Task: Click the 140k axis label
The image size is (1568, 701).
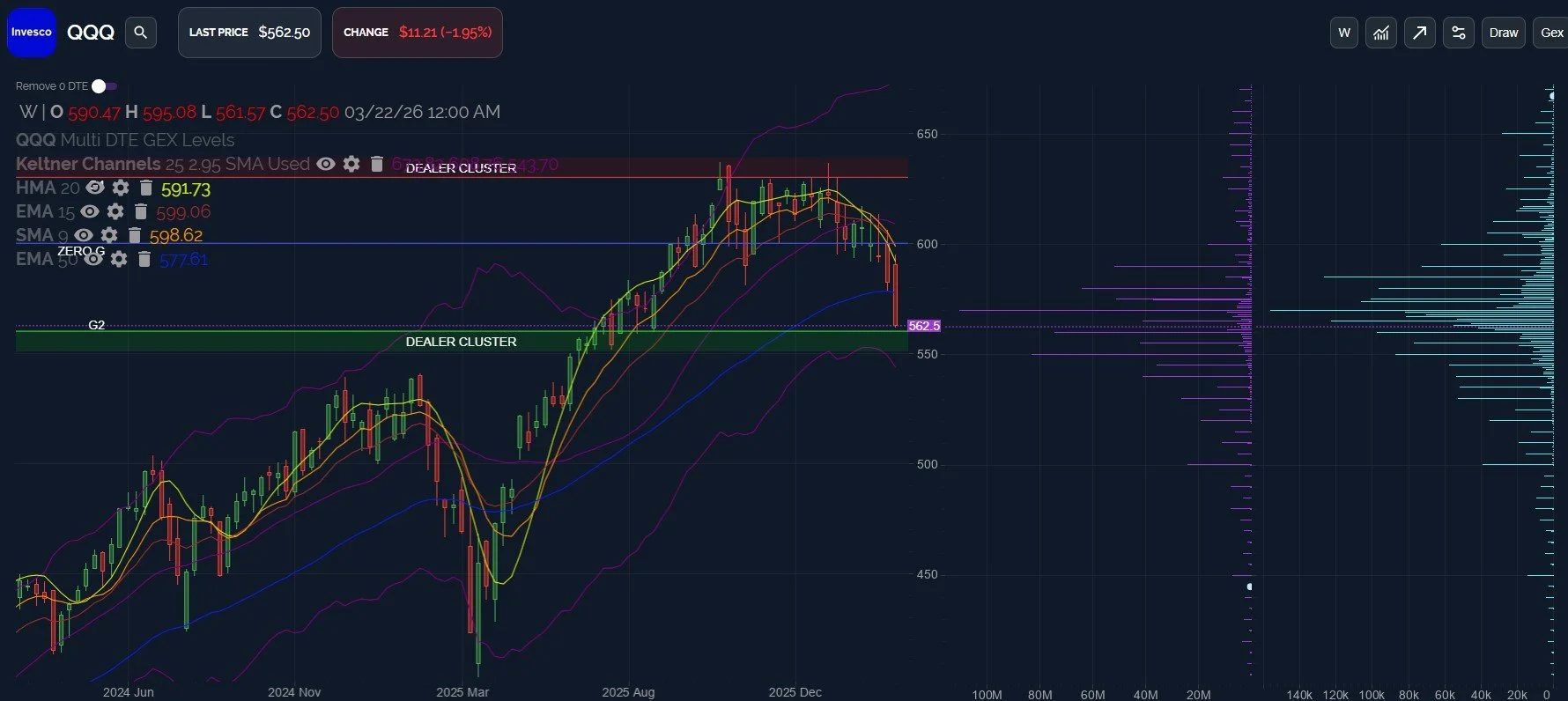Action: 1299,695
